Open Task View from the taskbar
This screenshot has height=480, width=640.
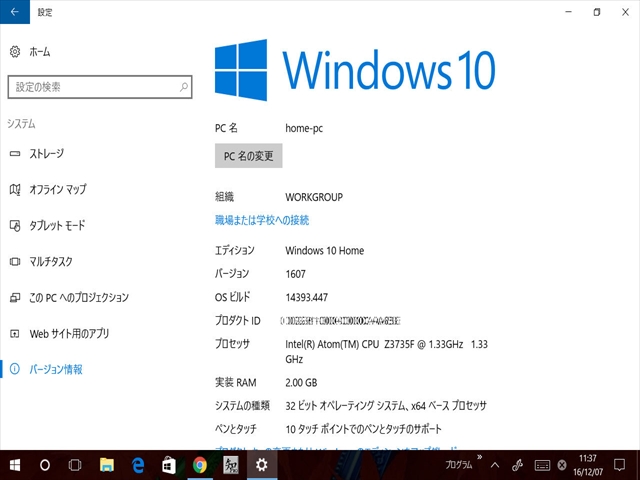(75, 465)
